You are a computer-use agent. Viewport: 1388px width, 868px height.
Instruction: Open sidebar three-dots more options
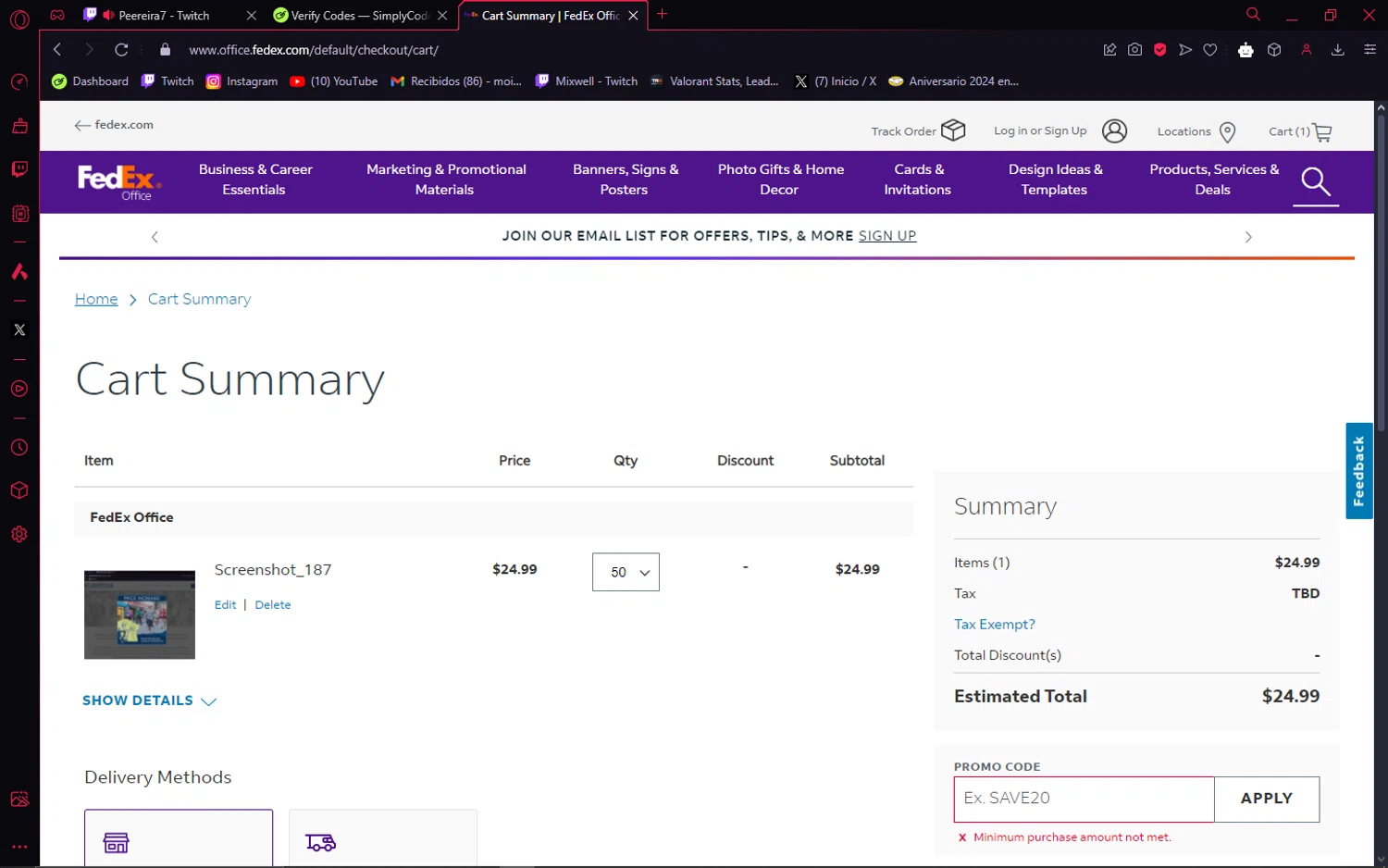click(x=19, y=846)
